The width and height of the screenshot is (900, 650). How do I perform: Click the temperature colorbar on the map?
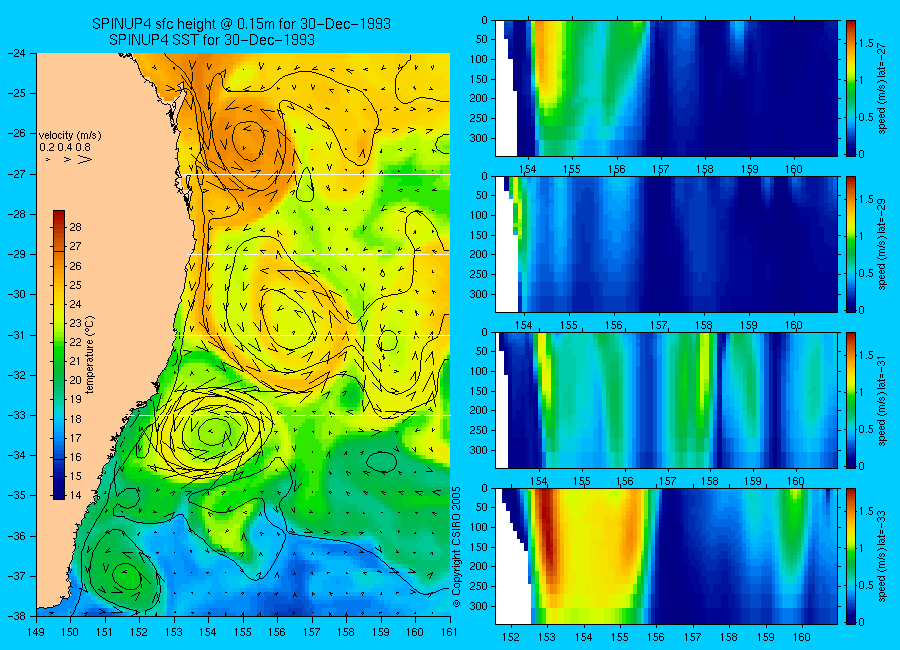click(x=59, y=355)
